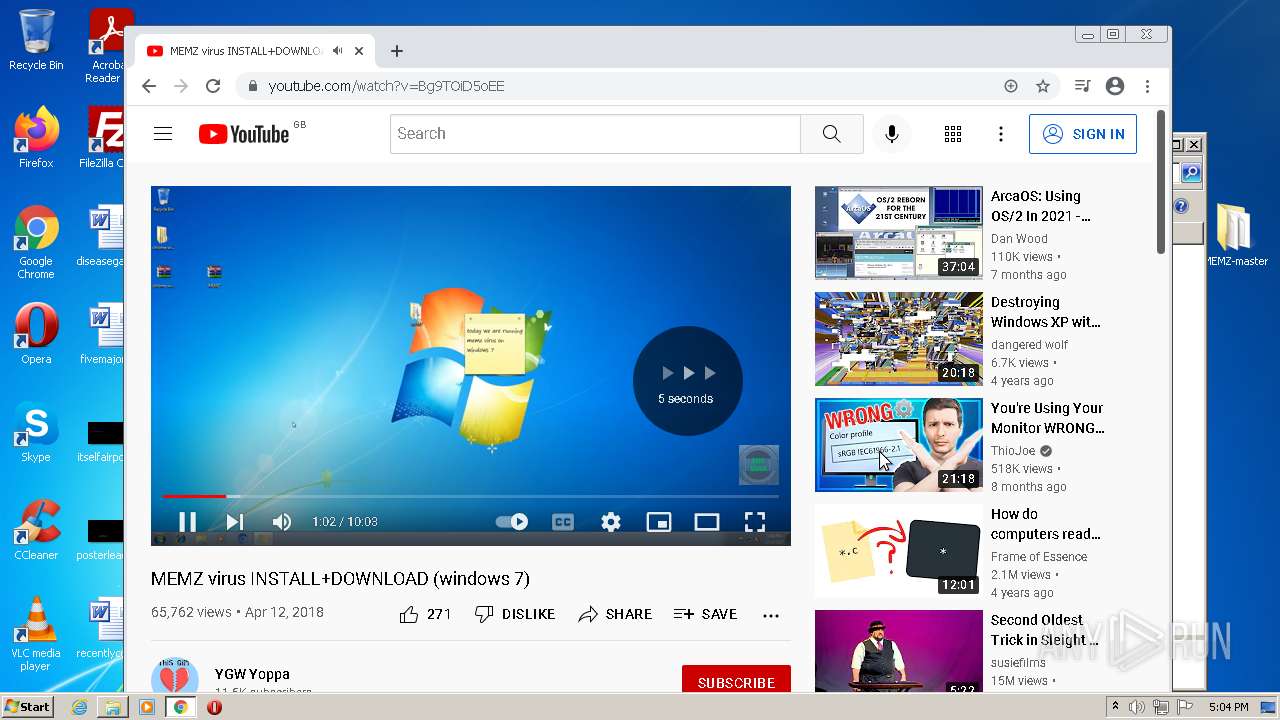Pause the YouTube video
1280x720 pixels.
tap(187, 521)
